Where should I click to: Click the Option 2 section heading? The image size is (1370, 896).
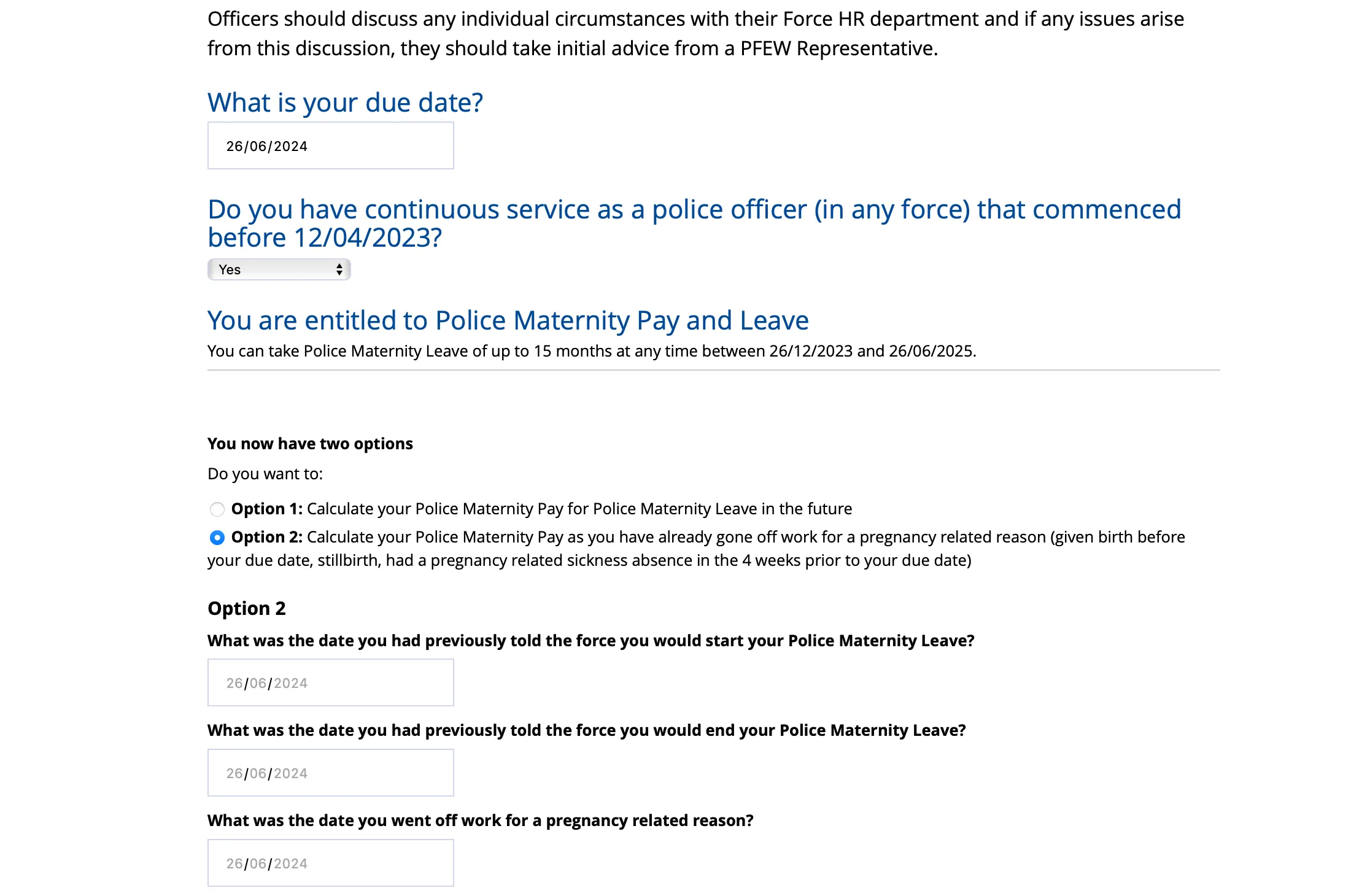click(246, 608)
